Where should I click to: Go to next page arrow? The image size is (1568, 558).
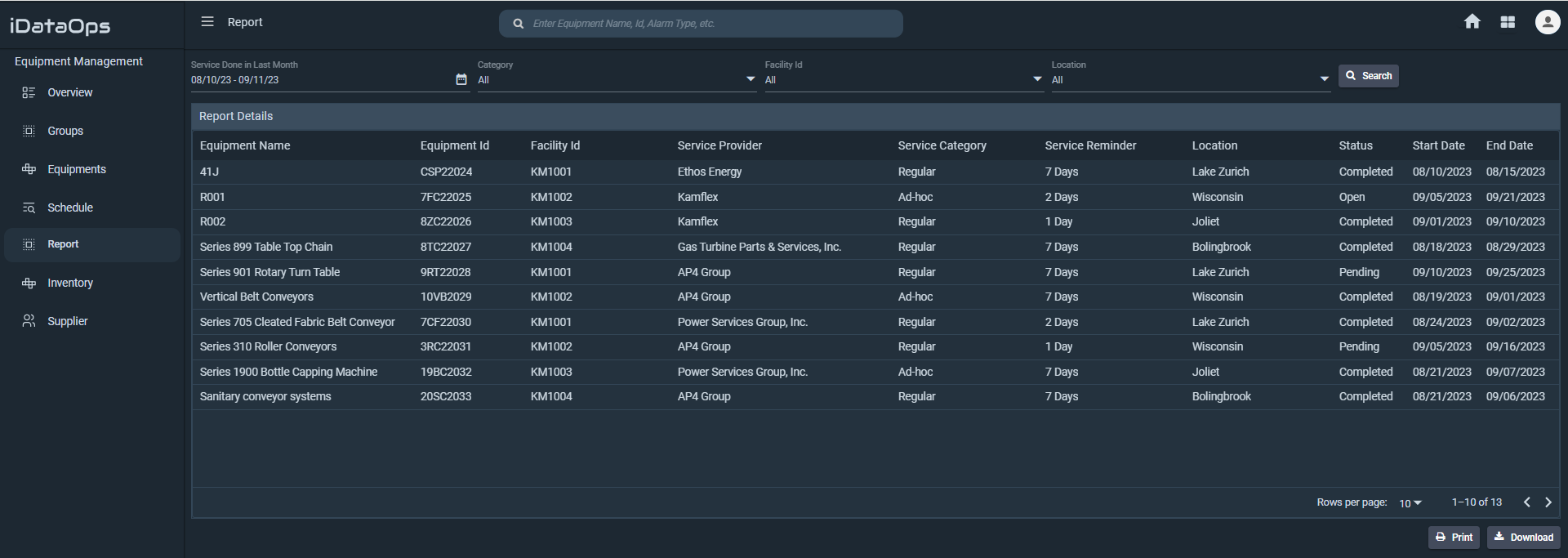coord(1548,502)
